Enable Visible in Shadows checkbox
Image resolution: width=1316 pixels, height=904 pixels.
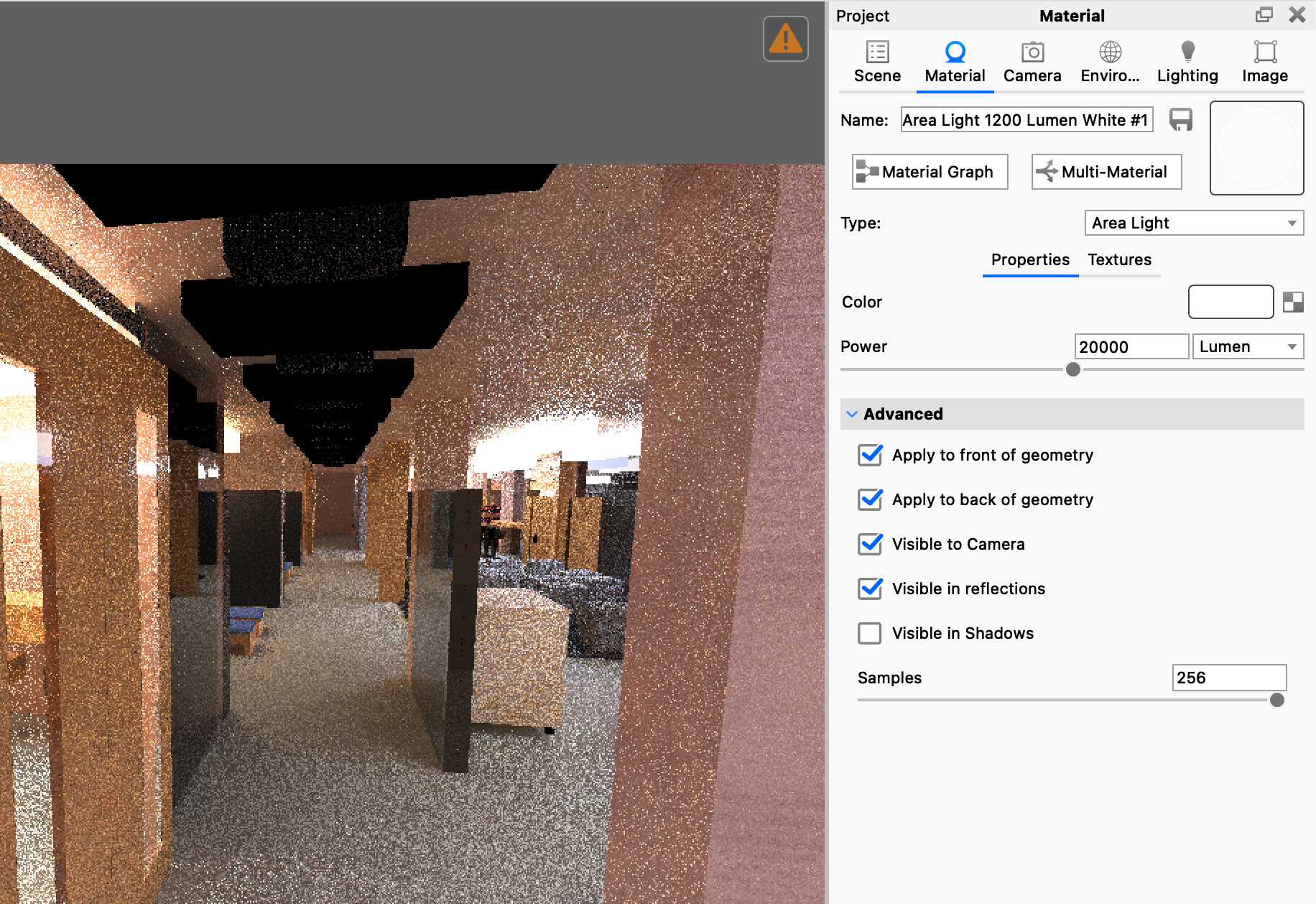coord(870,633)
